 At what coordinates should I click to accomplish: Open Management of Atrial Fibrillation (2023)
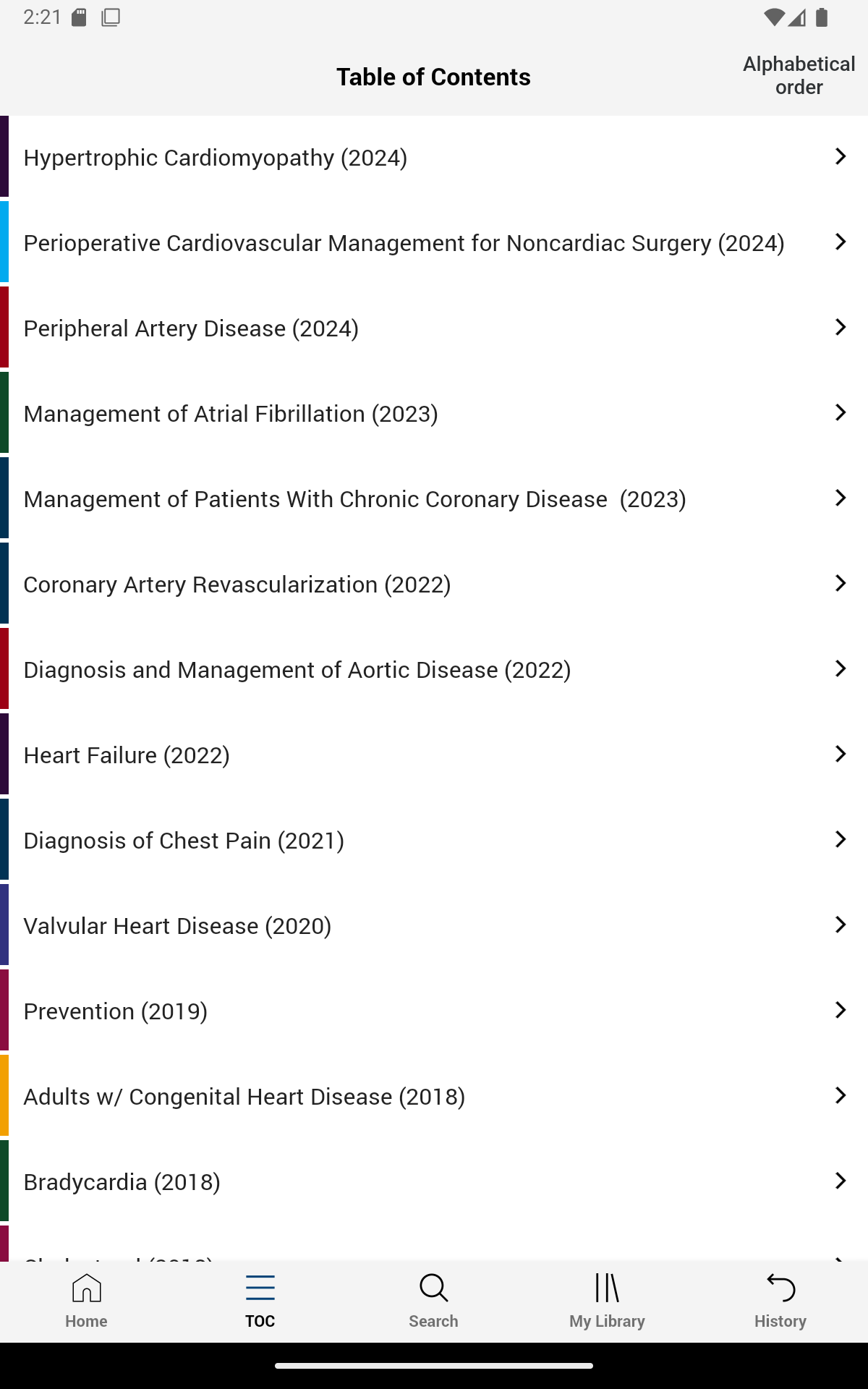coord(231,414)
